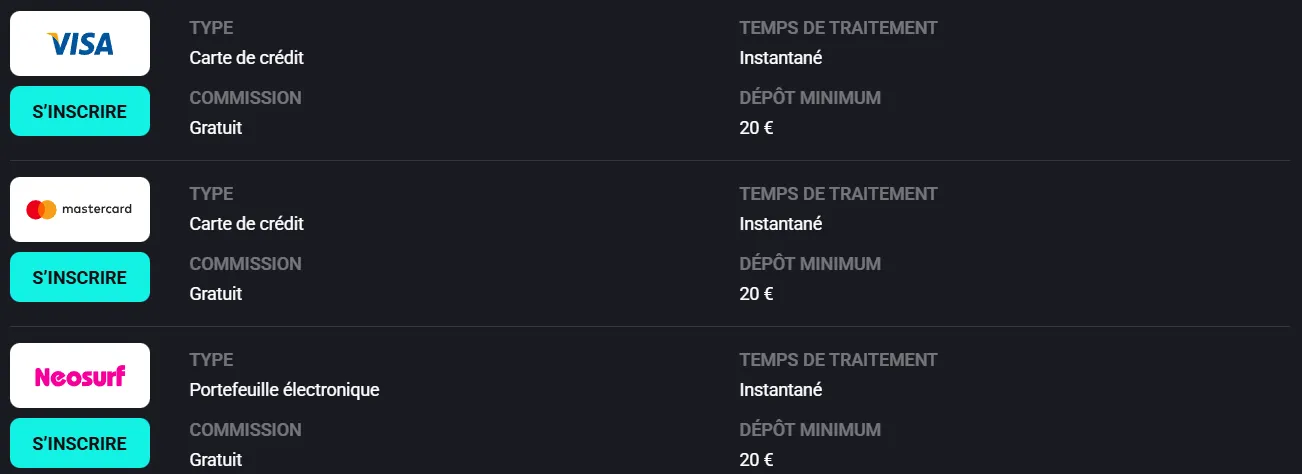Screen dimensions: 1302x474
Task: Click the Visa logo
Action: [x=80, y=44]
